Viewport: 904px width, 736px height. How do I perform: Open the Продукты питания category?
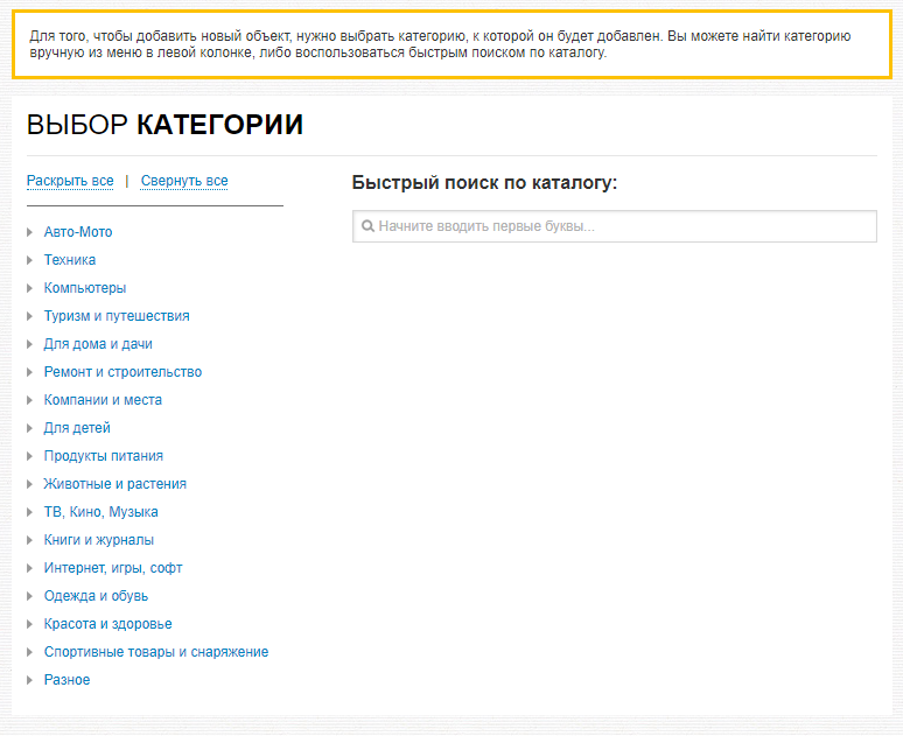click(103, 456)
